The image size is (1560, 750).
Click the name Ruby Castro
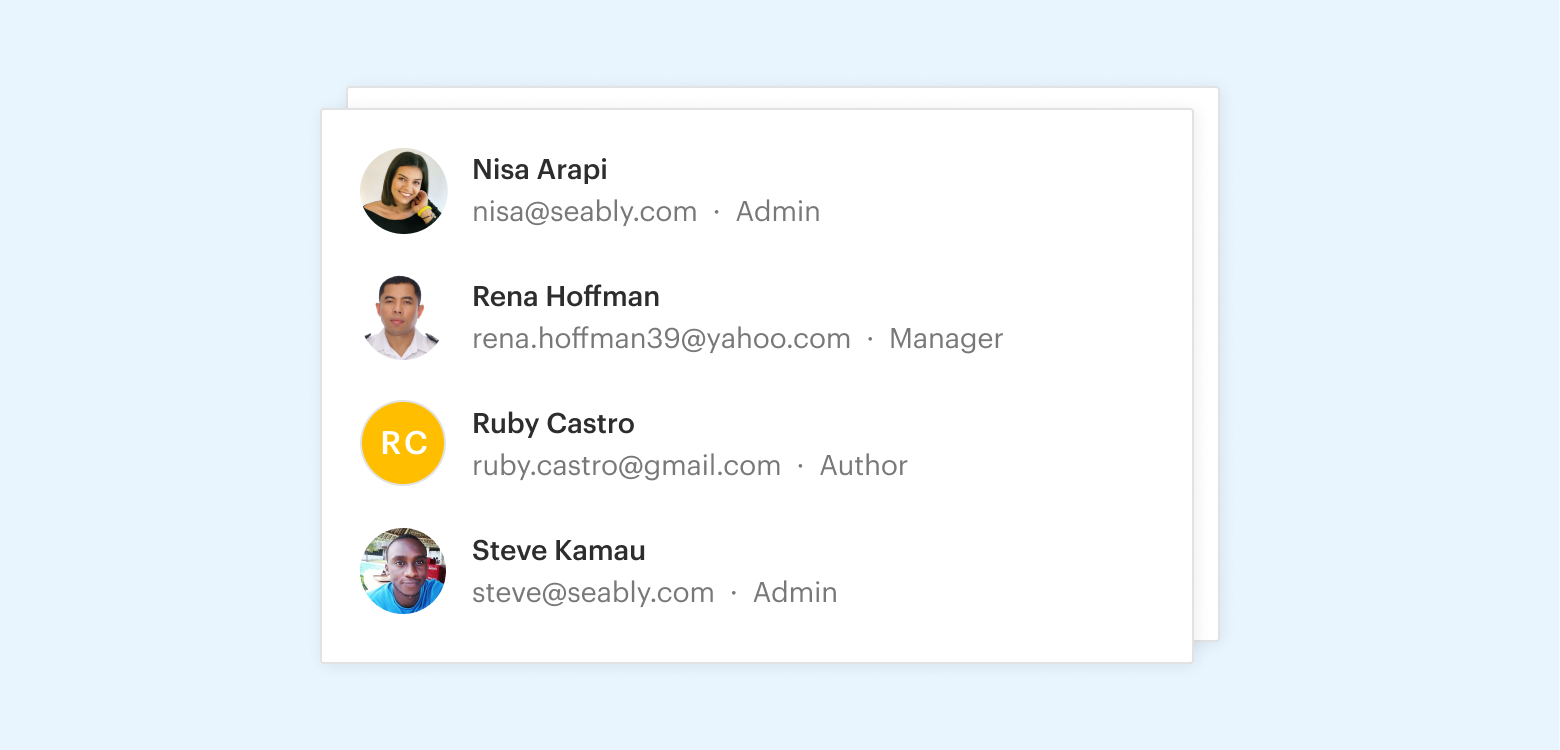pos(553,423)
